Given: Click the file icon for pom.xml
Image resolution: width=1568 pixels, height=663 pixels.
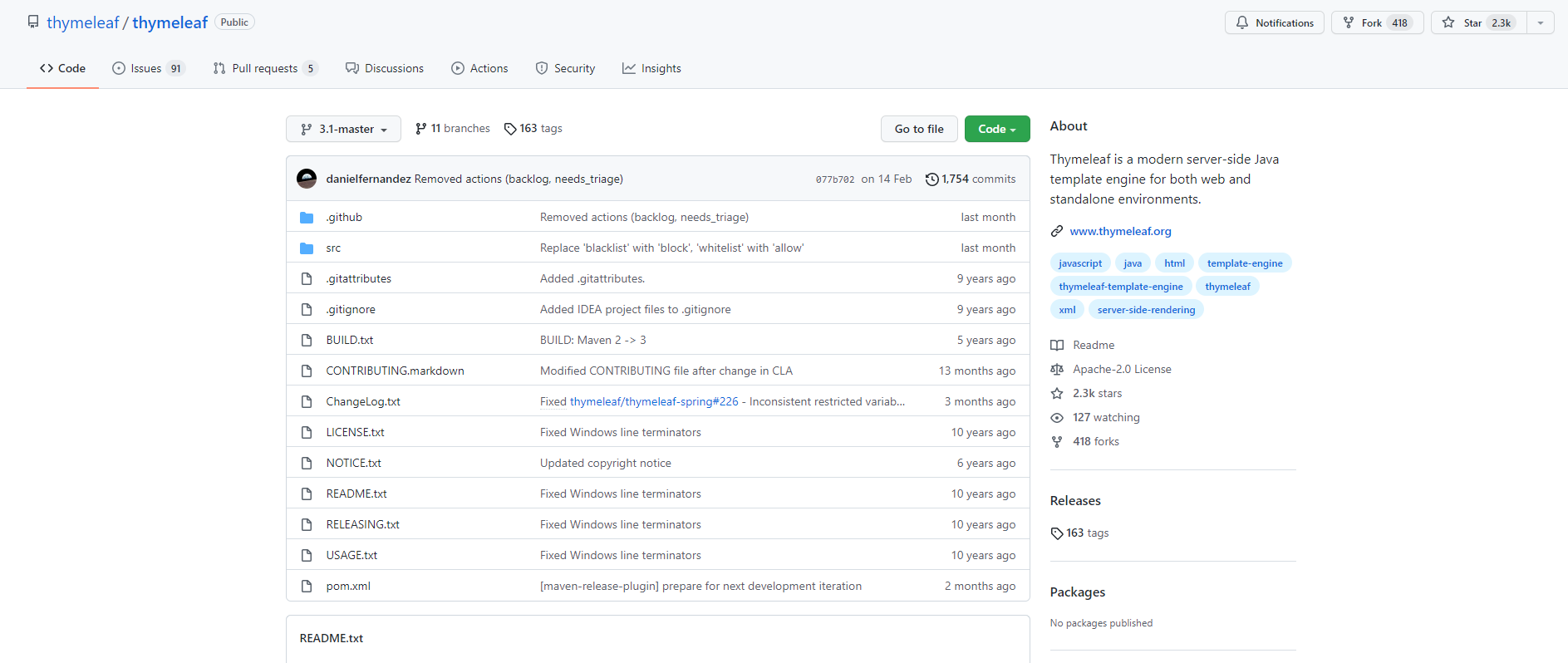Looking at the screenshot, I should 307,587.
